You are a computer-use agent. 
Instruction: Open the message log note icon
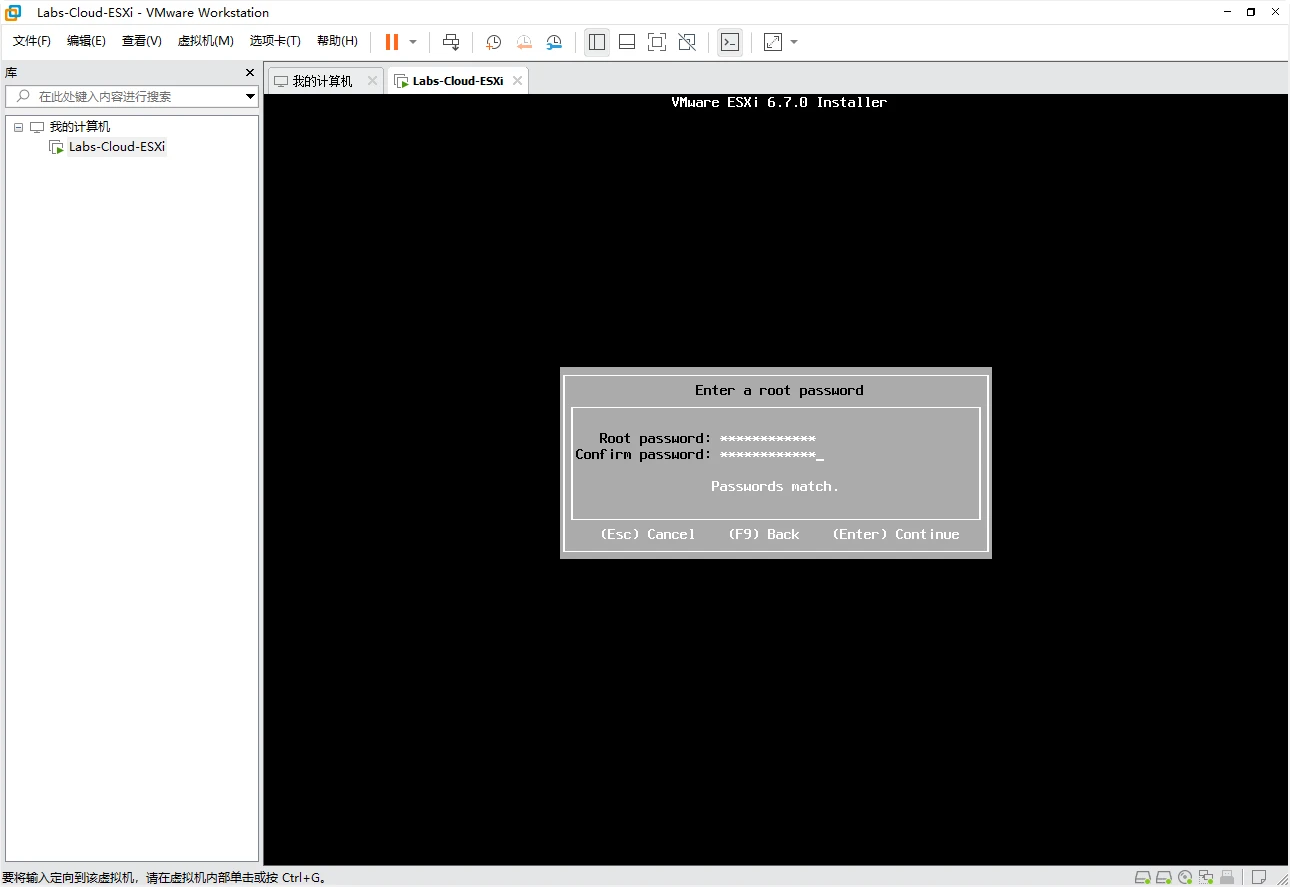pos(1258,877)
